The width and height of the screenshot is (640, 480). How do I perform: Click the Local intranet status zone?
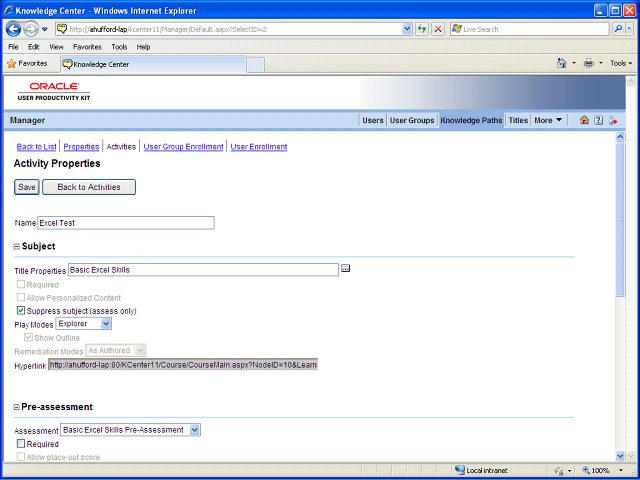pos(482,470)
